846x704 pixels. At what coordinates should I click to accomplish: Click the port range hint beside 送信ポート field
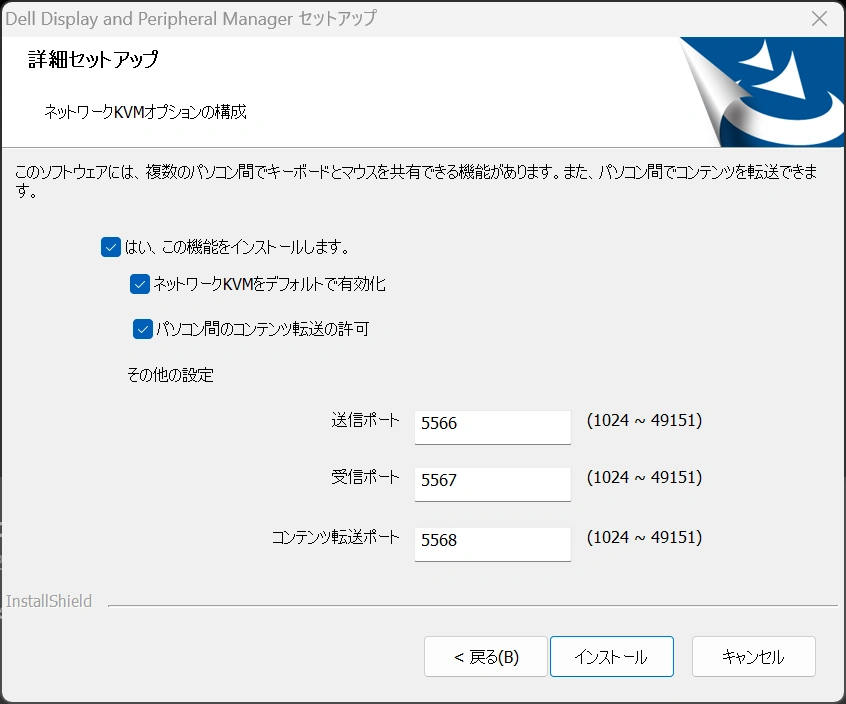click(x=644, y=421)
